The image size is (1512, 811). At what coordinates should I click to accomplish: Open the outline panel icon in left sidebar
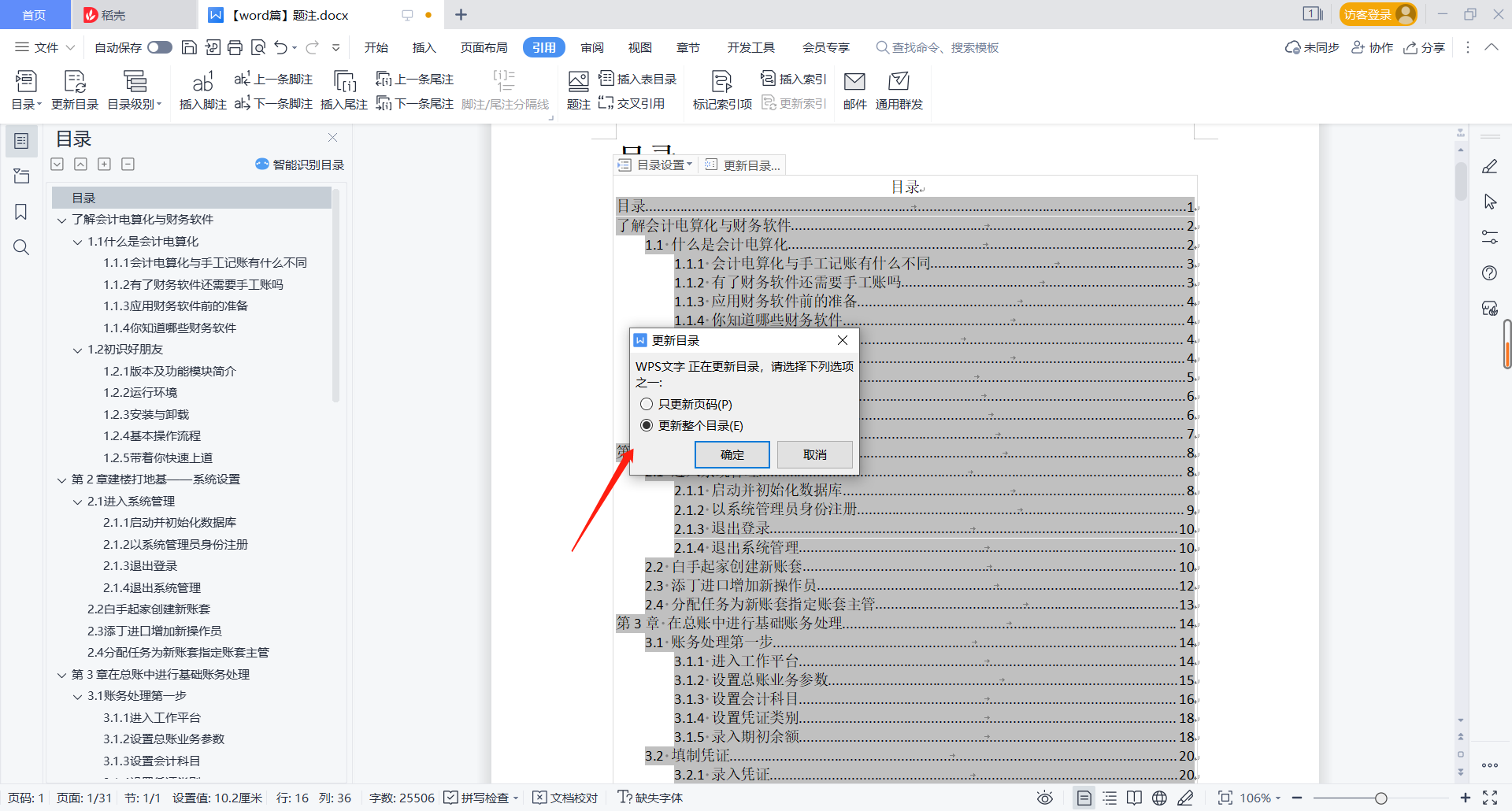pos(21,141)
